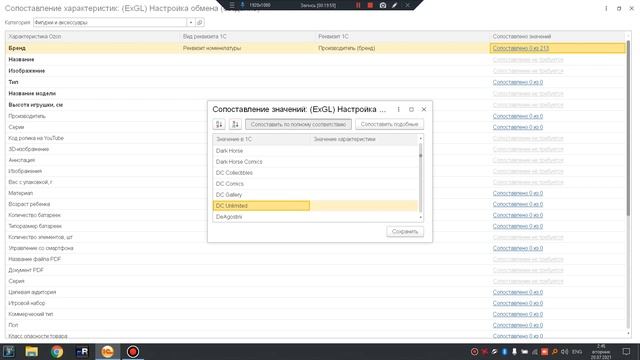Select the Название модели row
This screenshot has width=640, height=360.
pyautogui.click(x=315, y=93)
